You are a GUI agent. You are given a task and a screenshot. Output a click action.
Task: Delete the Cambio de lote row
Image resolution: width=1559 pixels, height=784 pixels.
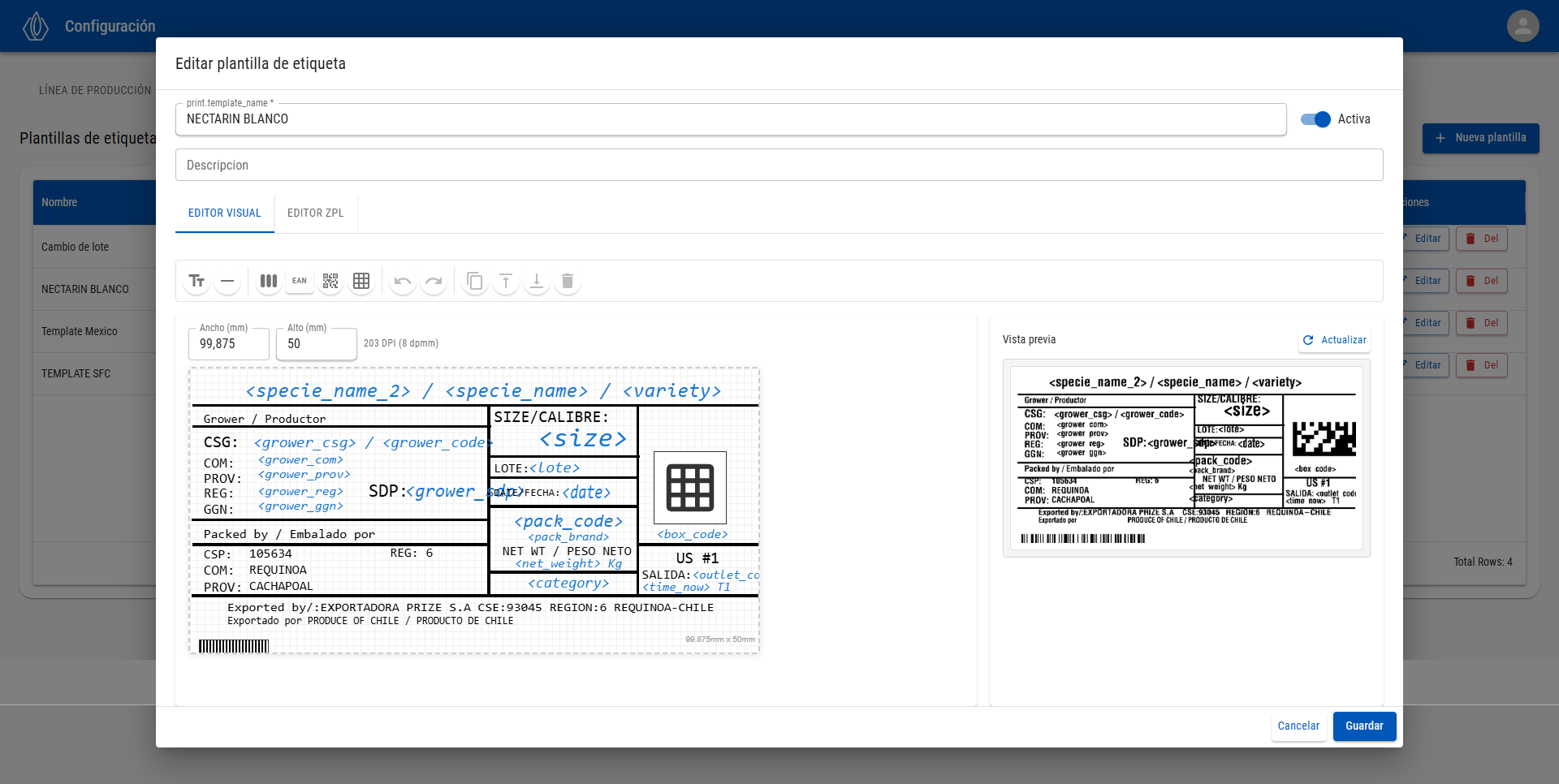pos(1482,239)
